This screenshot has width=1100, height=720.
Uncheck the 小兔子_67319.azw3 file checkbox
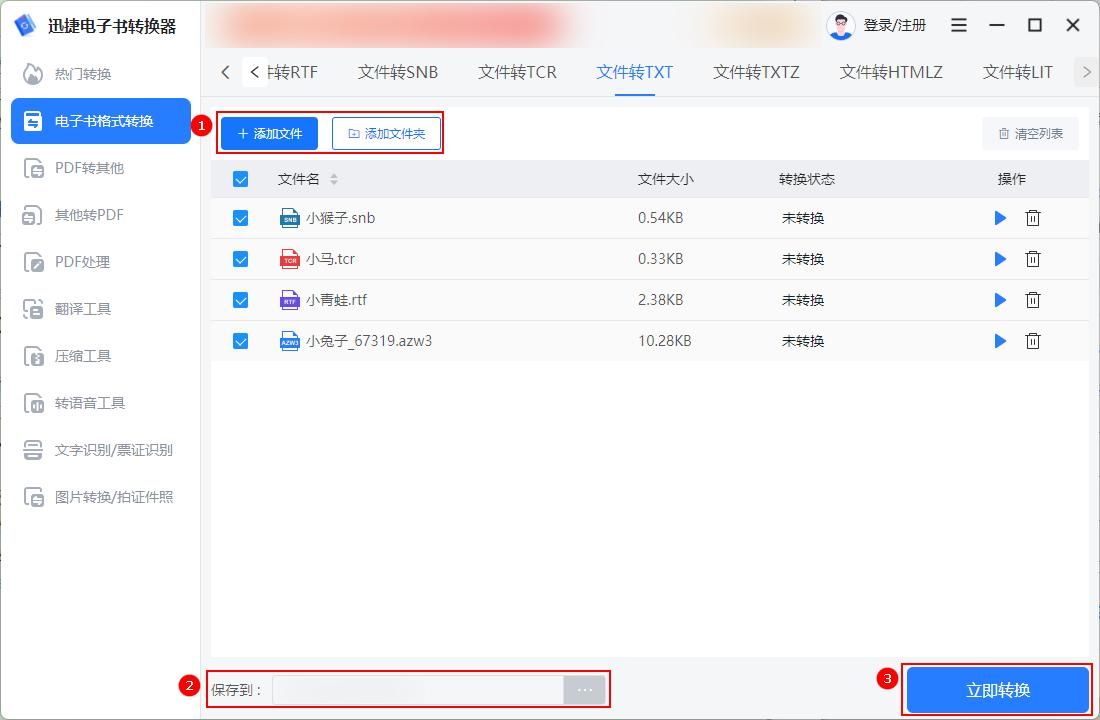click(241, 341)
